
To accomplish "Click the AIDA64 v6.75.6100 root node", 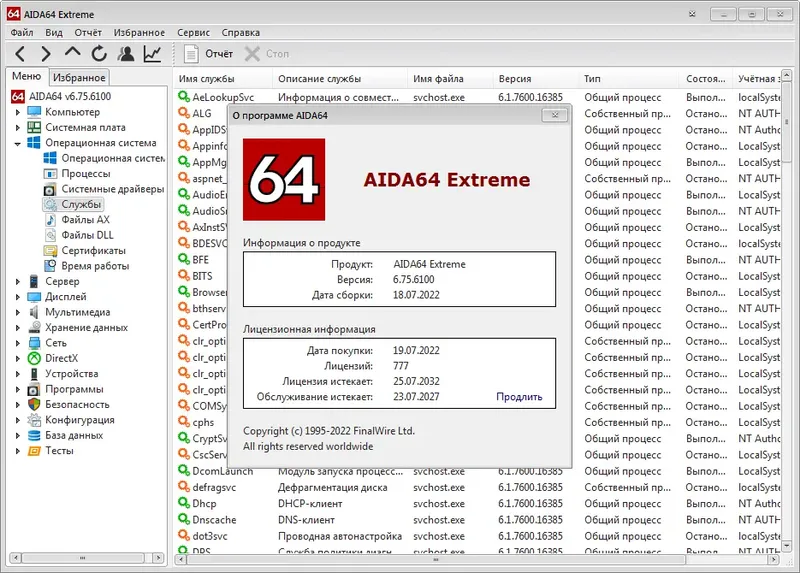I will pyautogui.click(x=61, y=96).
